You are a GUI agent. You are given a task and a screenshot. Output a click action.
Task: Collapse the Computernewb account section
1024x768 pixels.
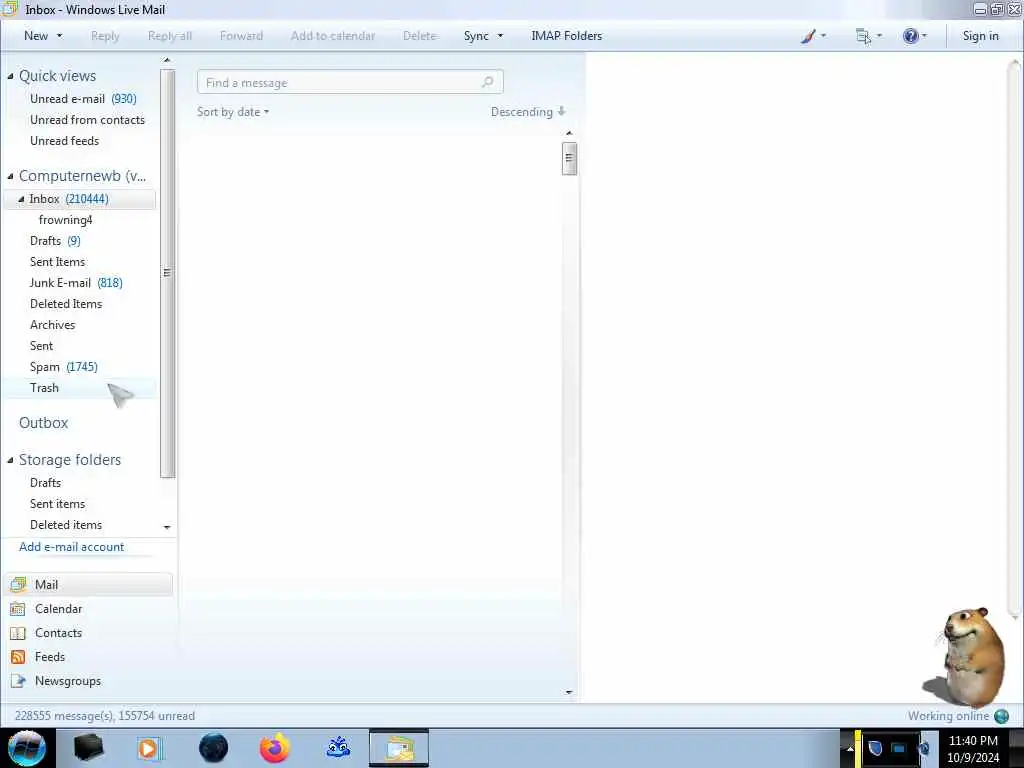coord(10,176)
